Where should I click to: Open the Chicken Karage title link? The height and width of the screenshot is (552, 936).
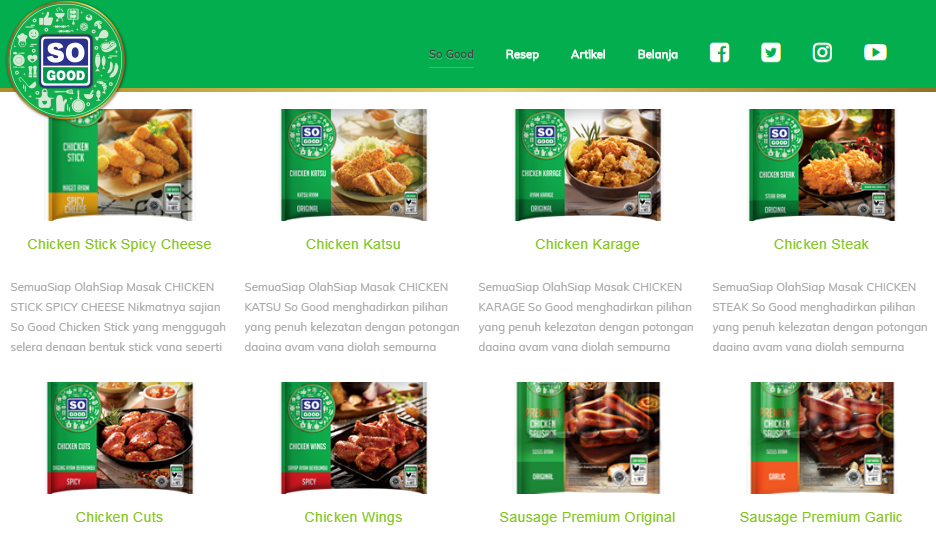tap(587, 244)
